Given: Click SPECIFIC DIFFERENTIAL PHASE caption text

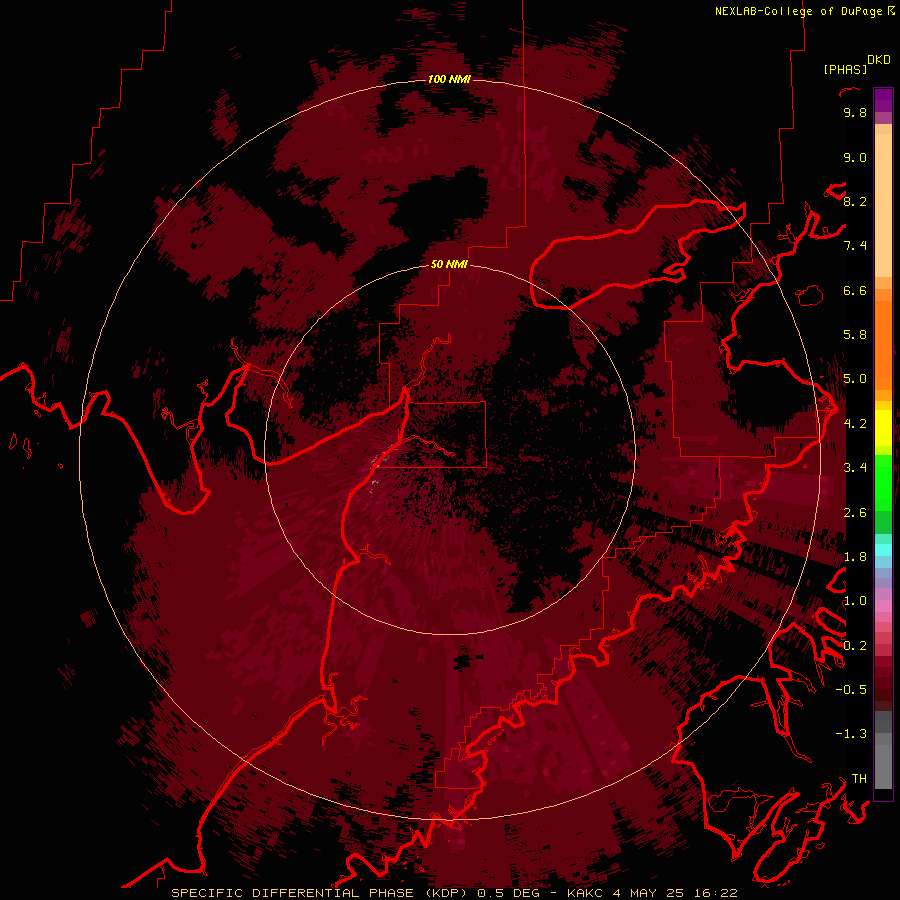Looking at the screenshot, I should coord(292,893).
